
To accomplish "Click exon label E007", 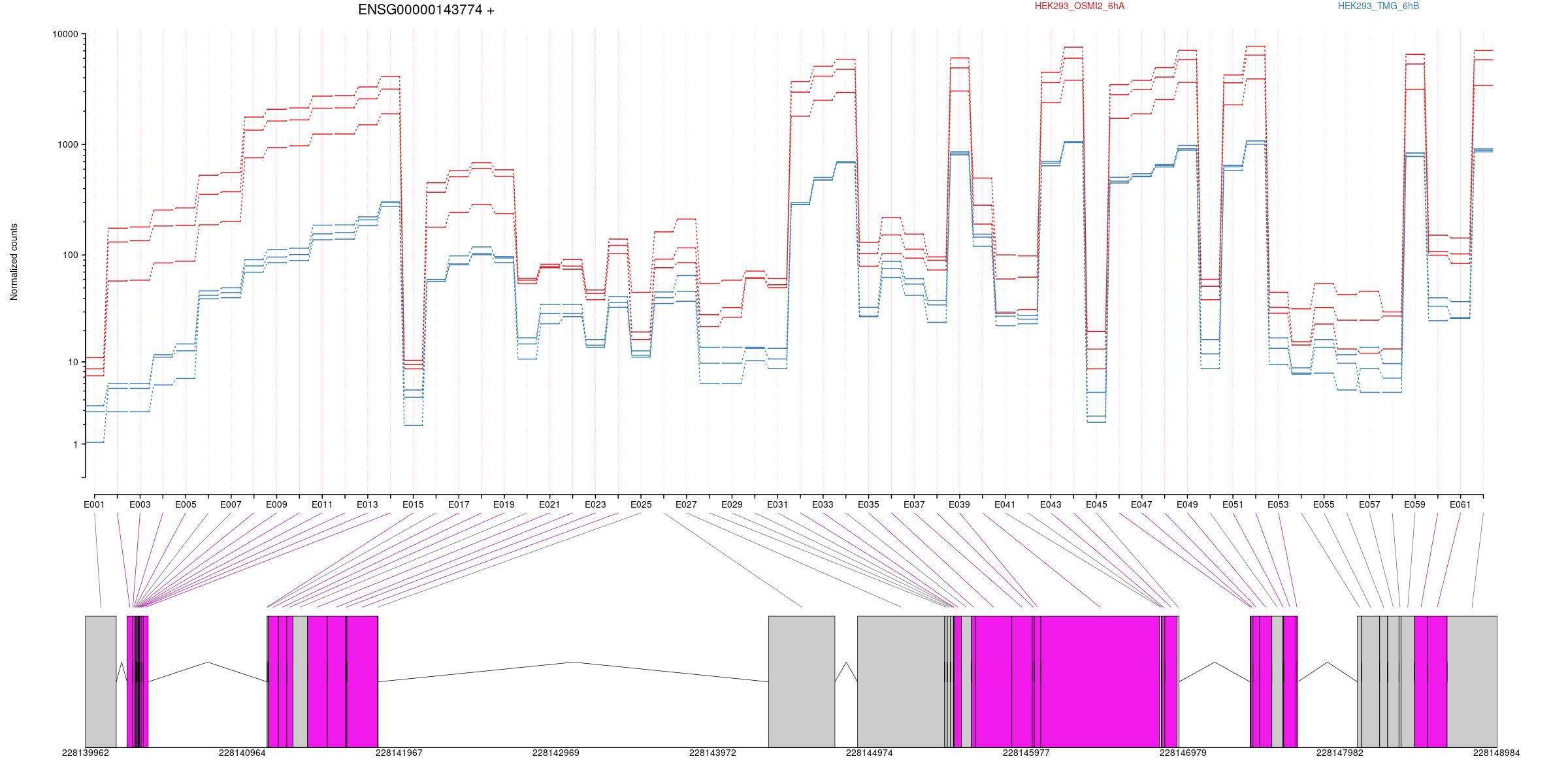I will click(231, 504).
